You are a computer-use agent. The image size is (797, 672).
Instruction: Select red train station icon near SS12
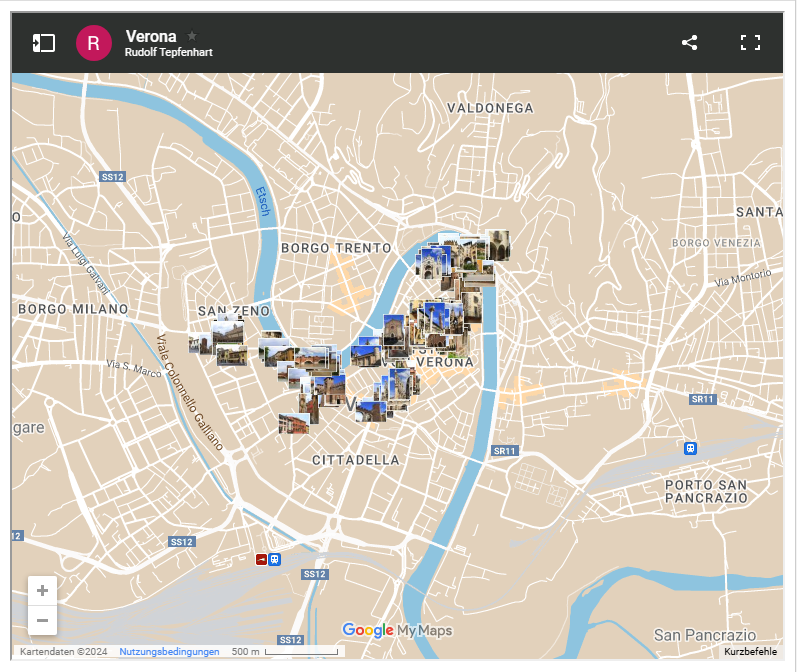click(x=262, y=560)
